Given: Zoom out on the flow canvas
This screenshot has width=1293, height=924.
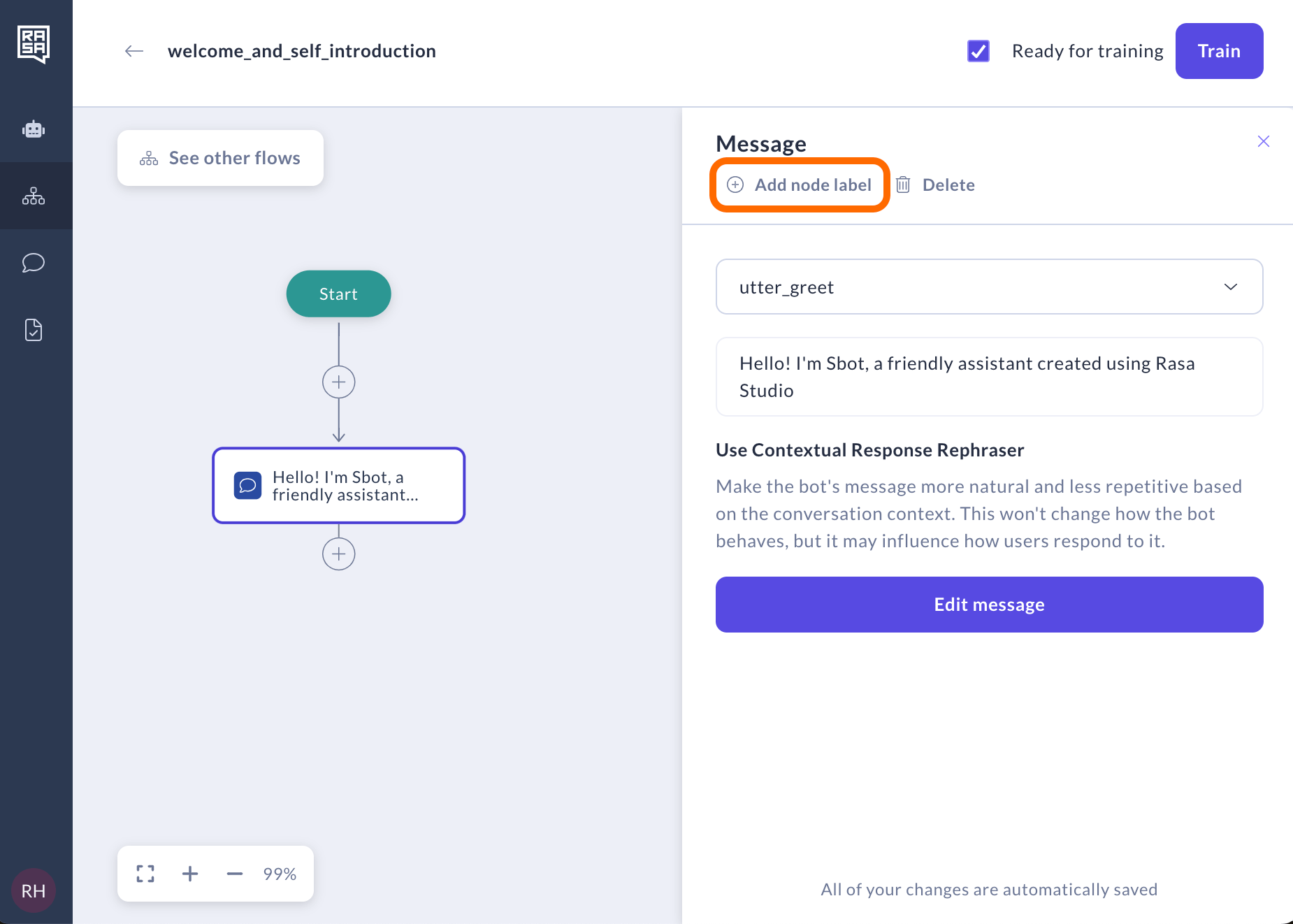Looking at the screenshot, I should [x=235, y=874].
